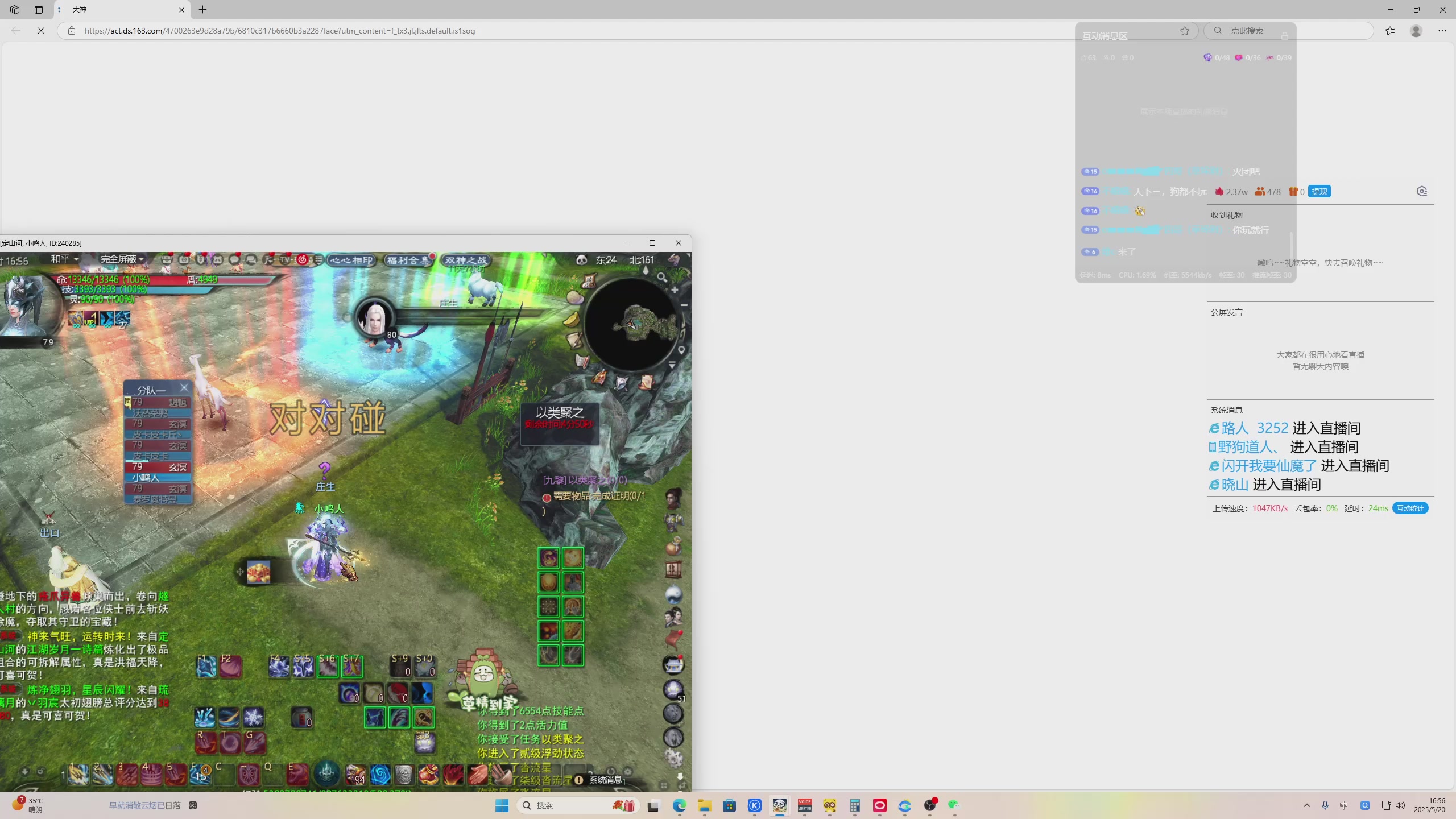The width and height of the screenshot is (1456, 819).
Task: Open the 双神之战 event button
Action: (466, 260)
